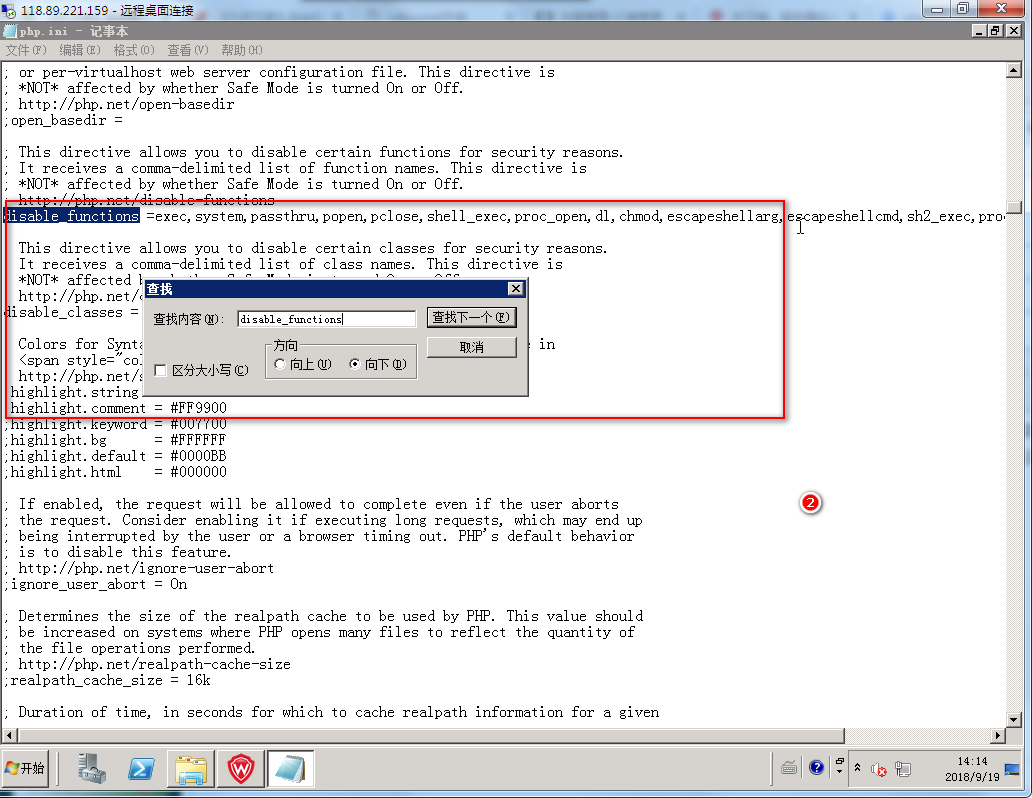This screenshot has height=798, width=1032.
Task: Click the red shield security app icon
Action: (240, 769)
